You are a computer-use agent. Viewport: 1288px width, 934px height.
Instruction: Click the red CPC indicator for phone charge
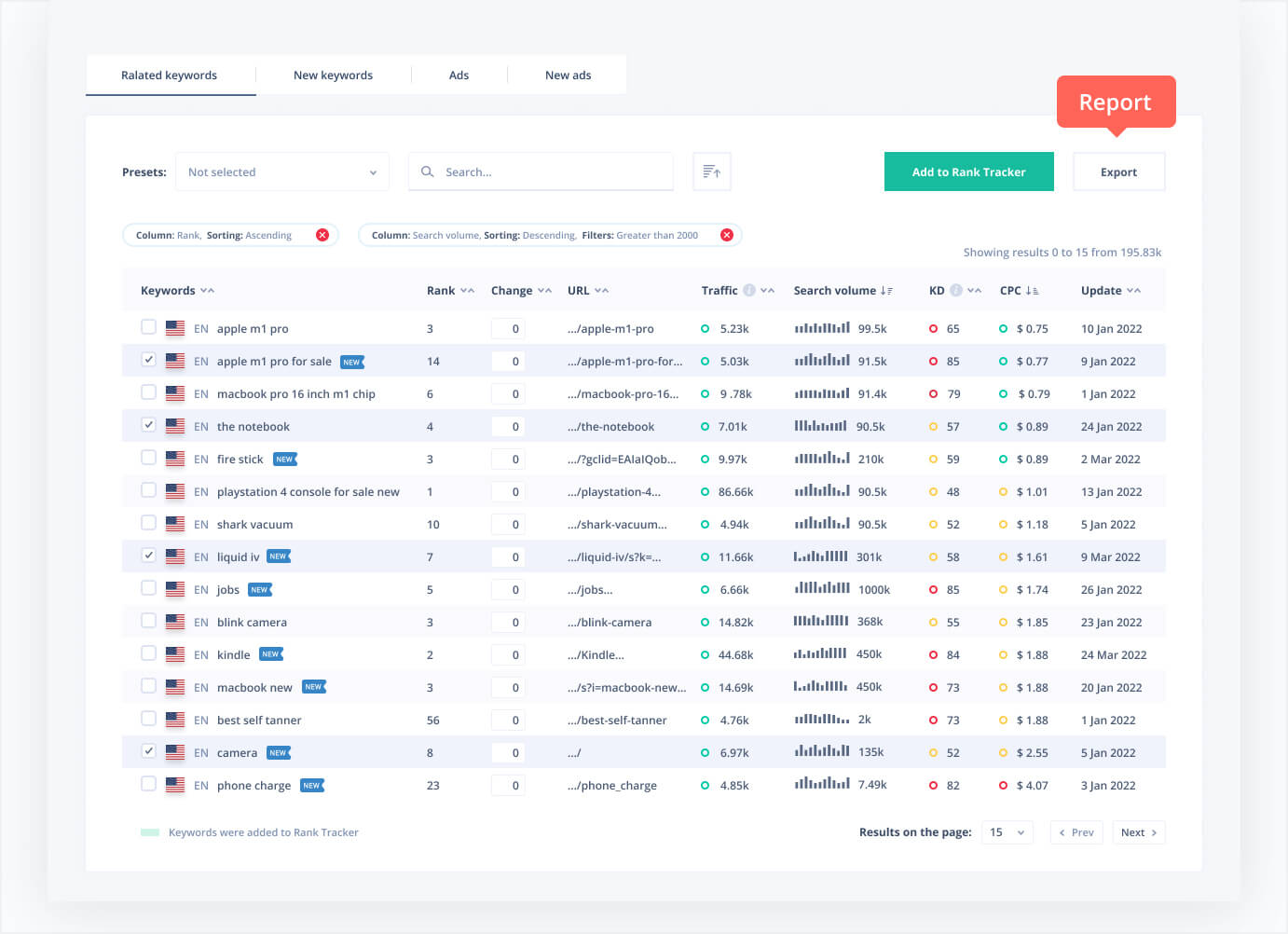pos(1003,786)
